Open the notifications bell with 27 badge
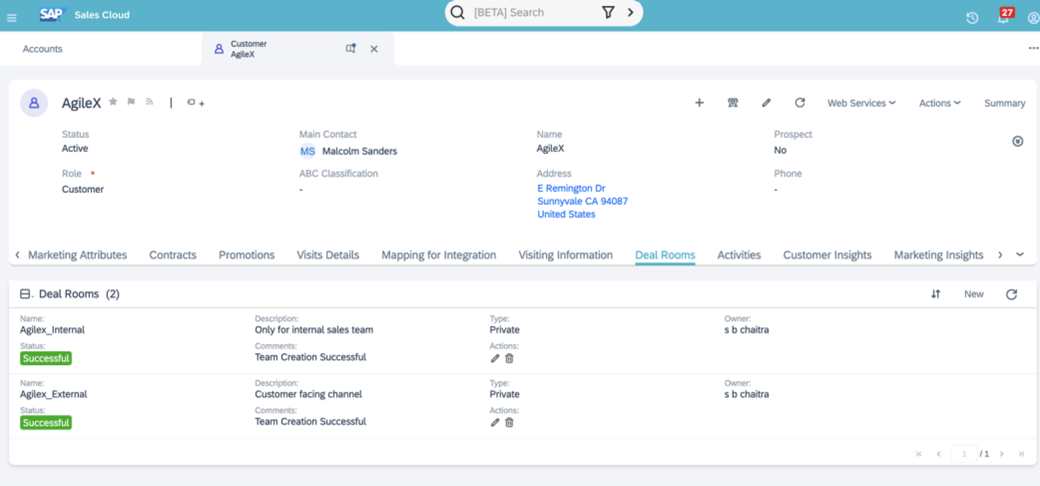Viewport: 1040px width, 486px height. pos(1003,16)
